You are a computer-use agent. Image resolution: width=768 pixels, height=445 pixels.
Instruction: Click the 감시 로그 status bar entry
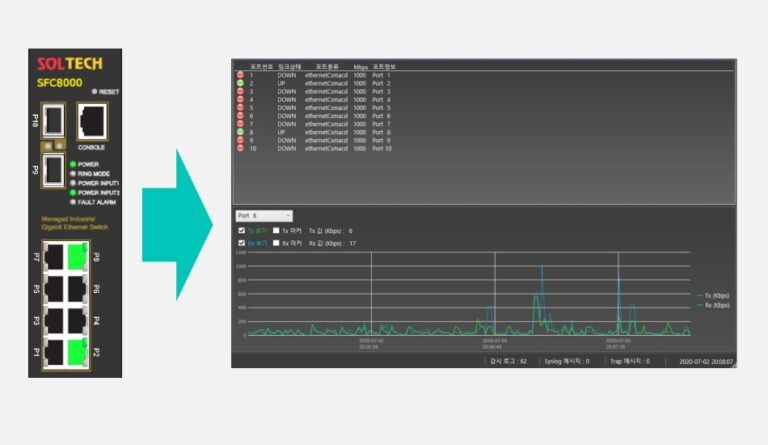tap(506, 361)
